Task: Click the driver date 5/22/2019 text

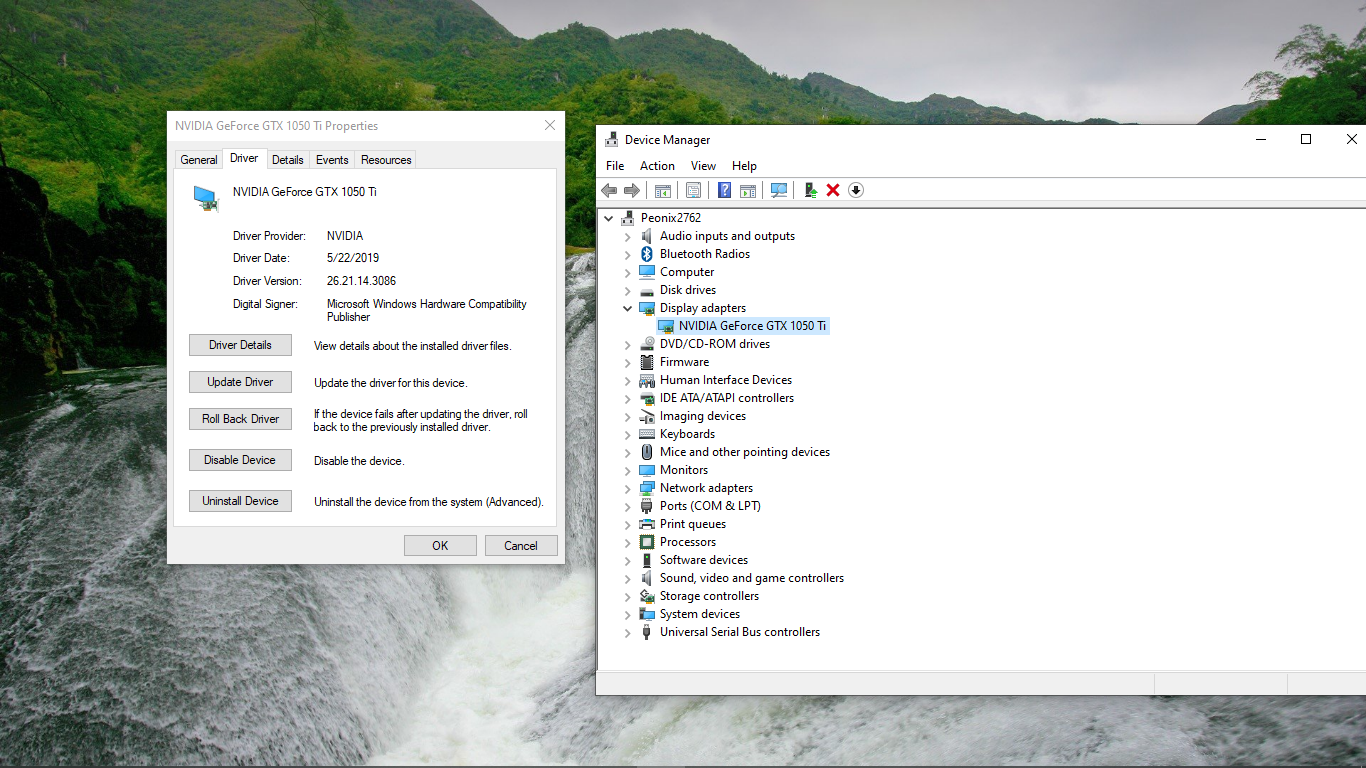Action: (353, 258)
